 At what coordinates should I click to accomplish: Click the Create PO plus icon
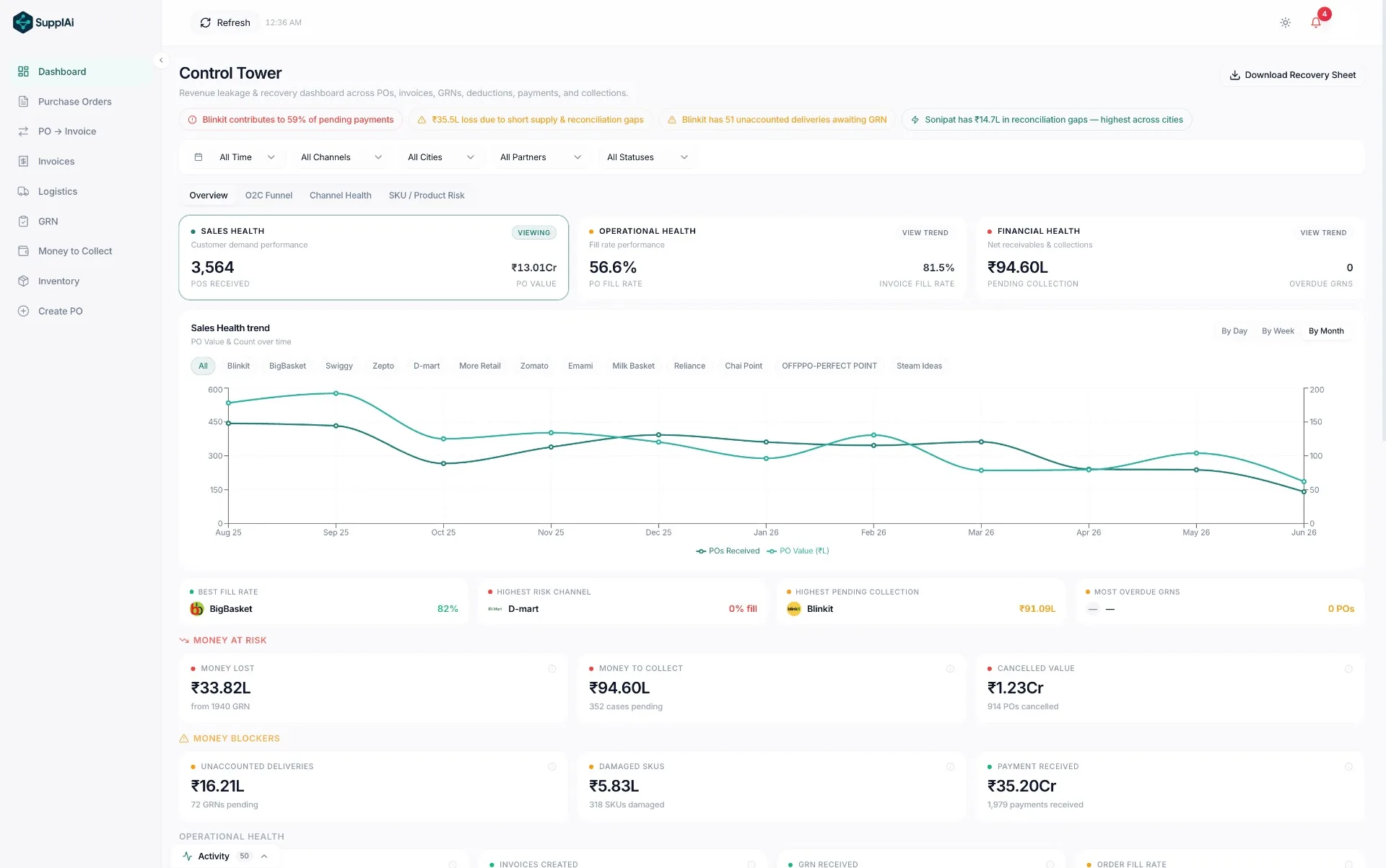(x=23, y=311)
